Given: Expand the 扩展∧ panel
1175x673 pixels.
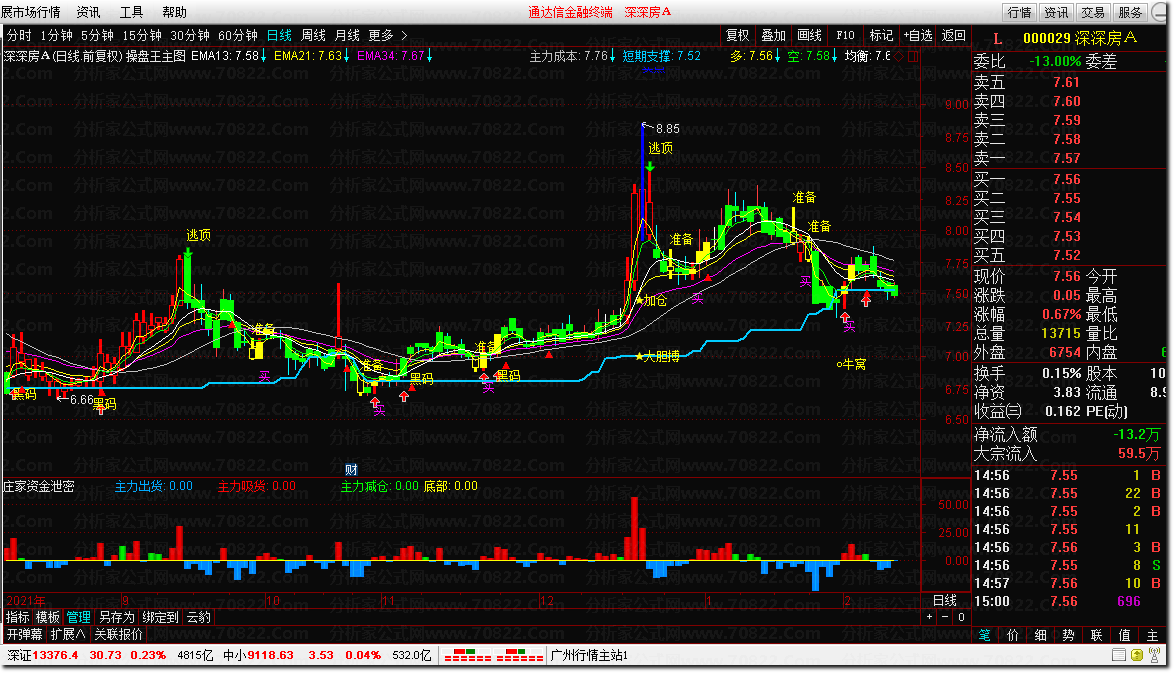Looking at the screenshot, I should [x=68, y=634].
